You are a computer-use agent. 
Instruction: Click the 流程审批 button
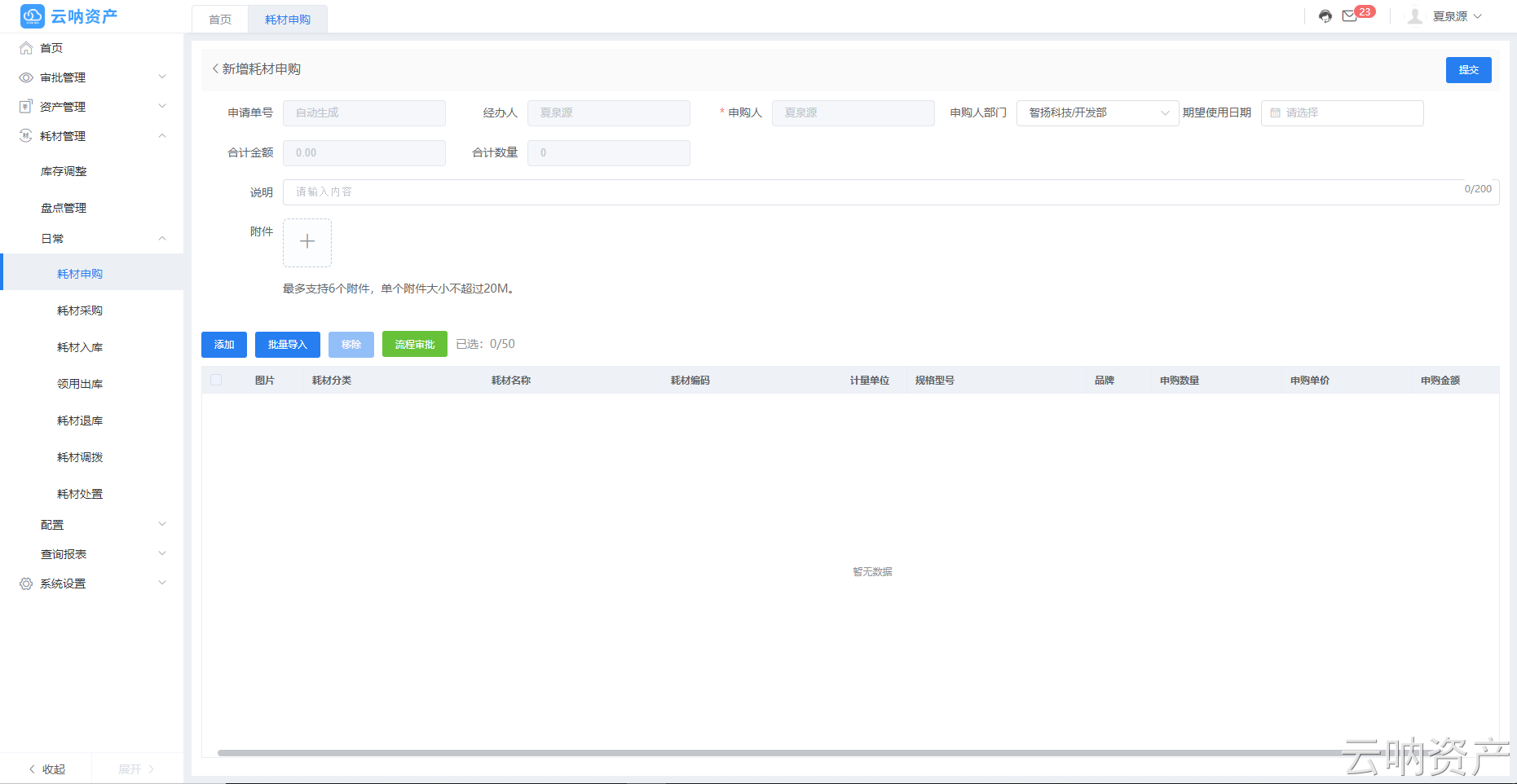coord(415,345)
